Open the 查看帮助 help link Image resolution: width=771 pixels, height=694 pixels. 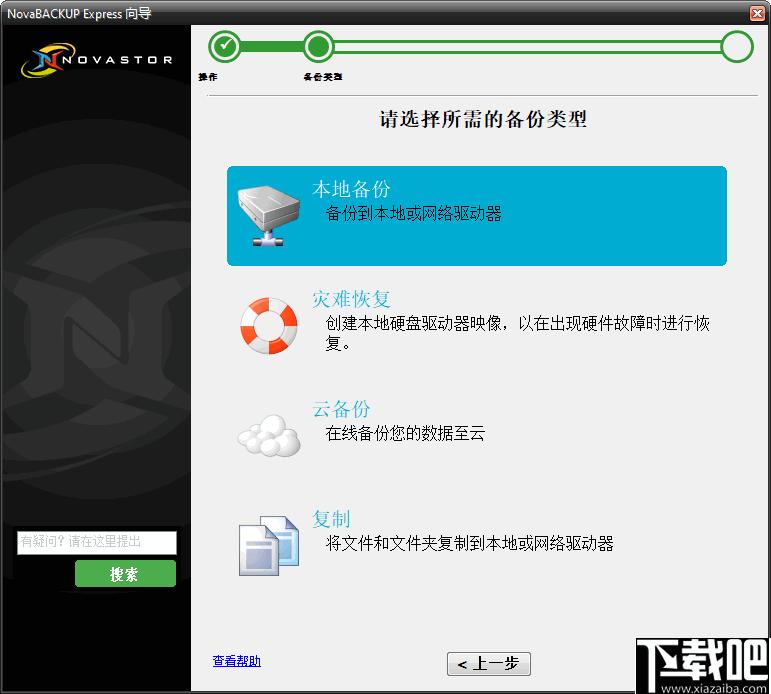(x=237, y=661)
